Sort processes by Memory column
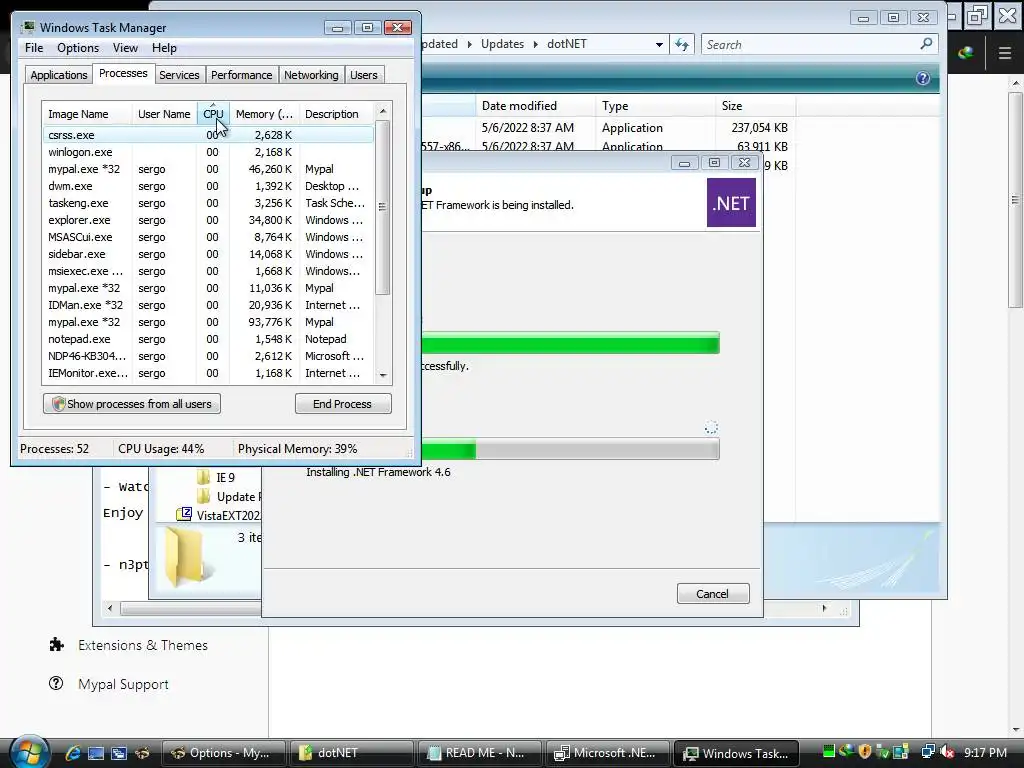This screenshot has width=1024, height=768. pos(264,114)
